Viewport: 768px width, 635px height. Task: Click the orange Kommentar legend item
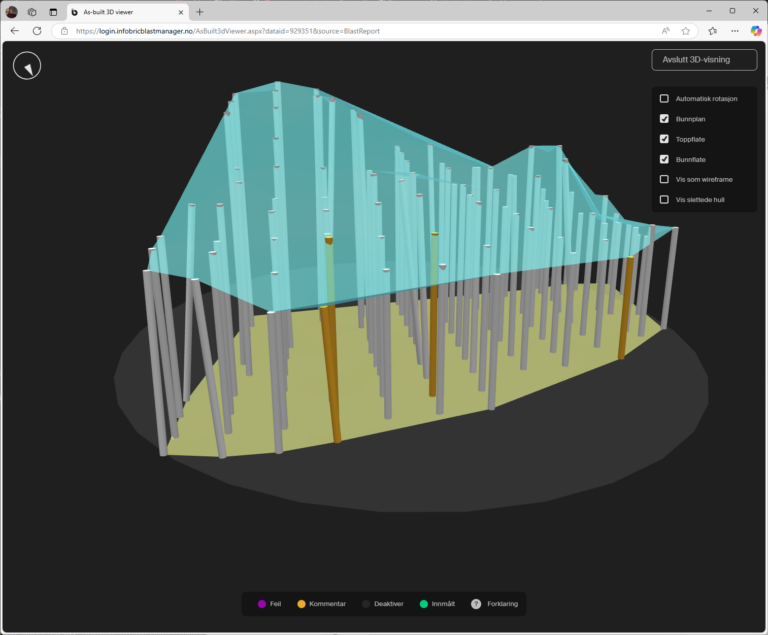click(x=321, y=604)
